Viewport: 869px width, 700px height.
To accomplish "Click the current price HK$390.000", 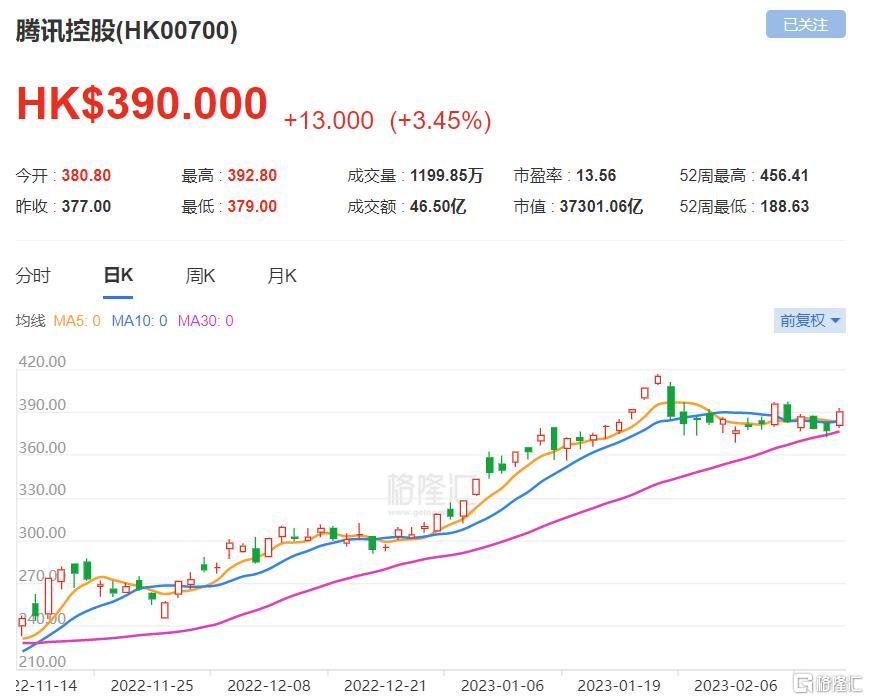I will (142, 104).
